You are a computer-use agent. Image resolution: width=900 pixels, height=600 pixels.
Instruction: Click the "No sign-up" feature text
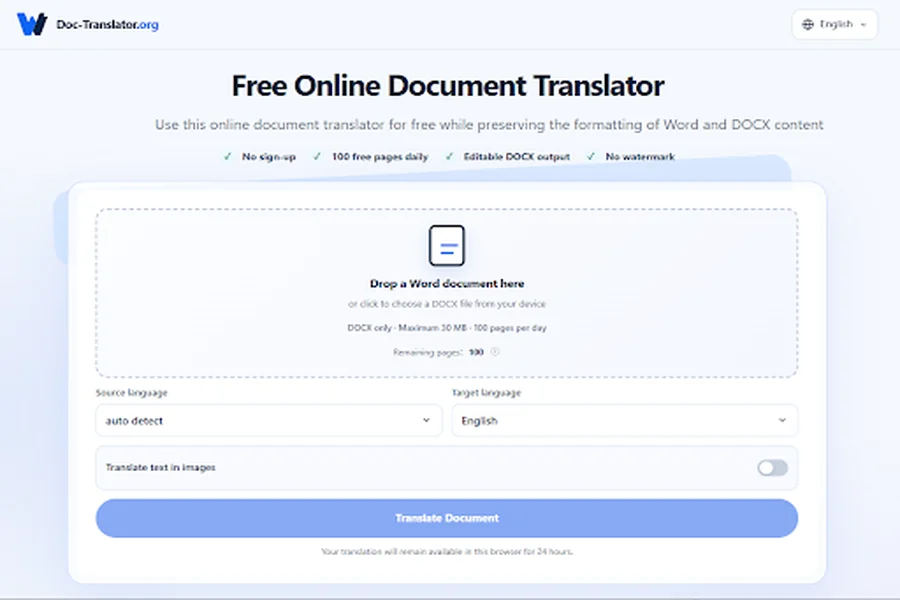coord(269,157)
